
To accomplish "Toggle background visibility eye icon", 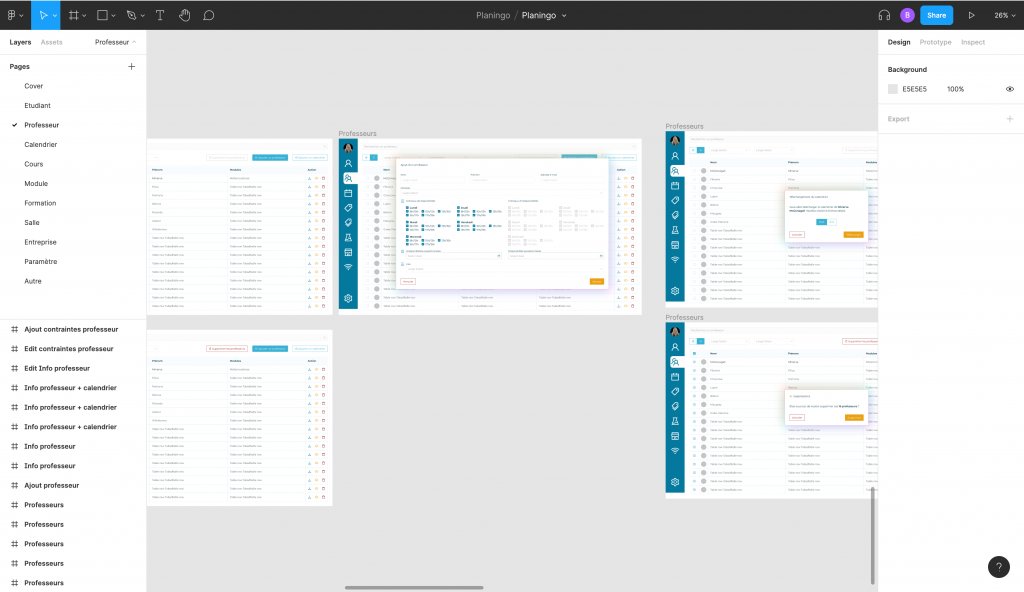I will [x=1009, y=89].
